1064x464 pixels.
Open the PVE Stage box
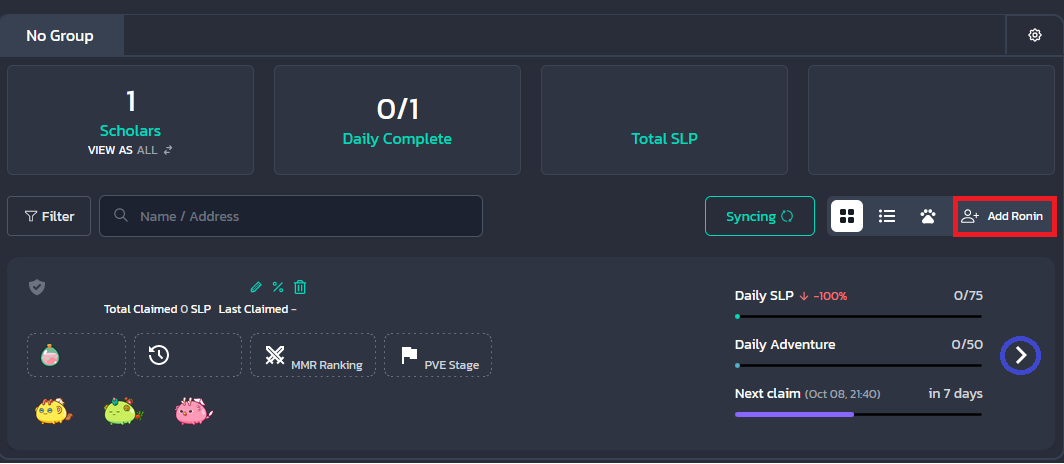(x=438, y=355)
